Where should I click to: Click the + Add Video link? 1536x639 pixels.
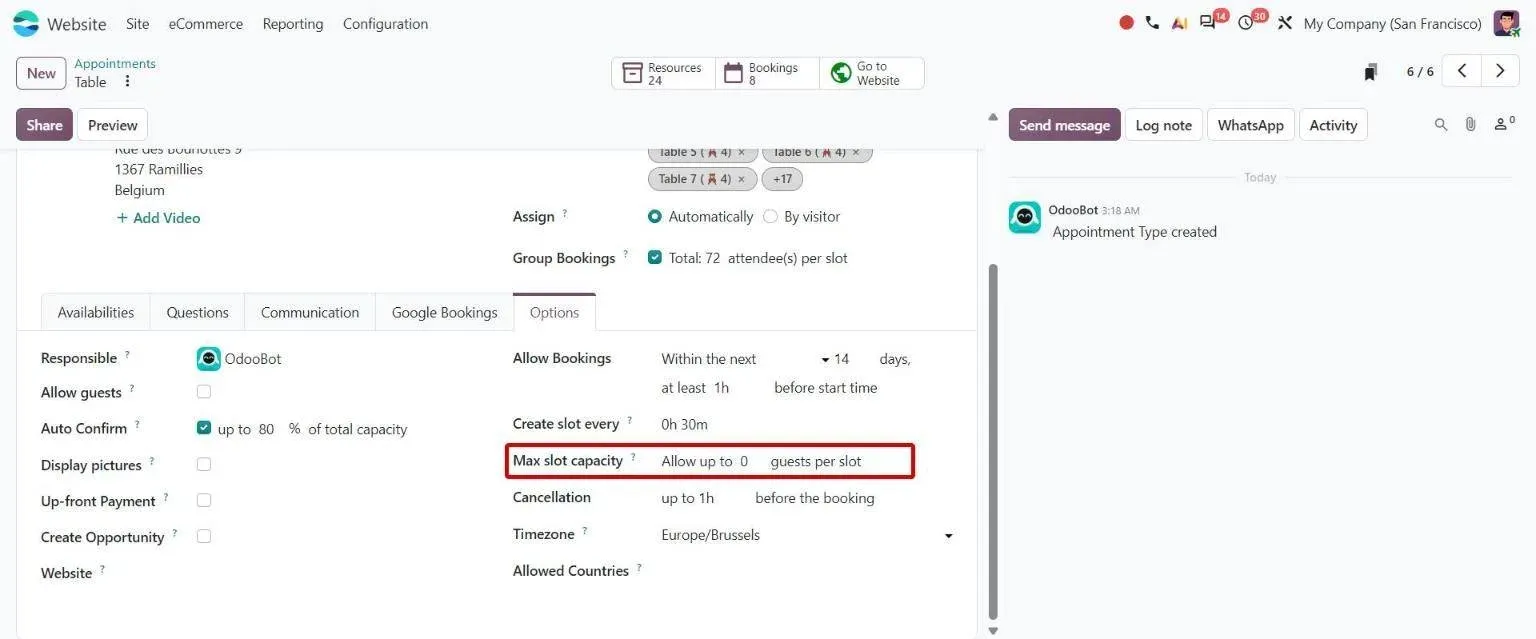(158, 218)
